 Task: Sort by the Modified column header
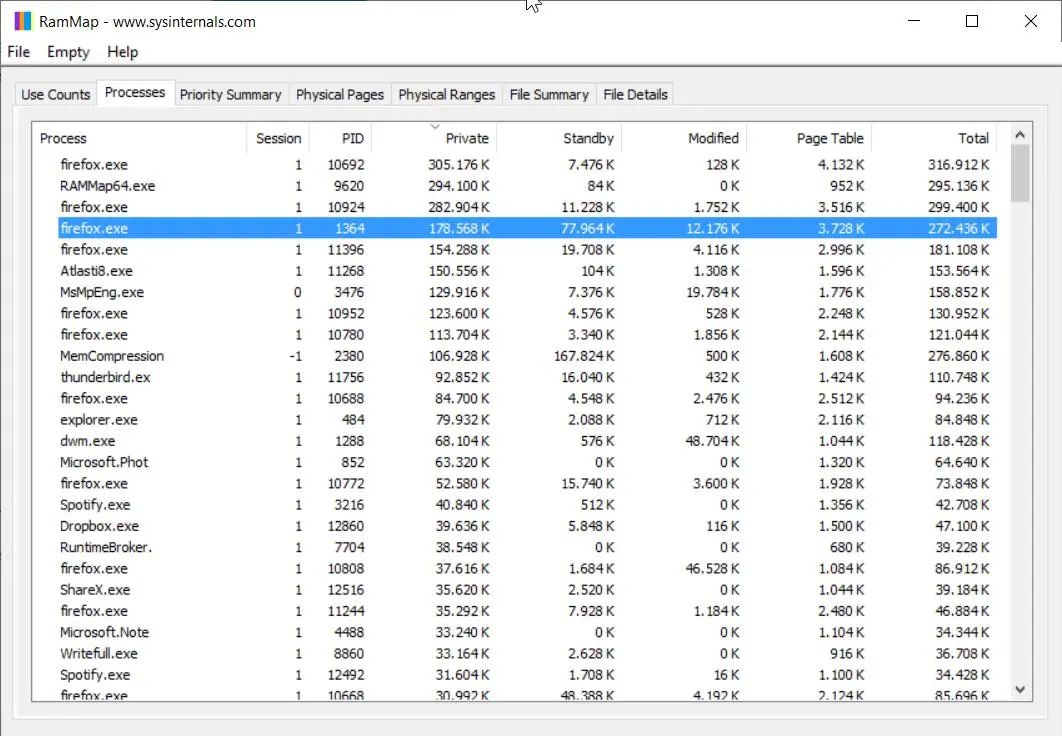[x=684, y=138]
